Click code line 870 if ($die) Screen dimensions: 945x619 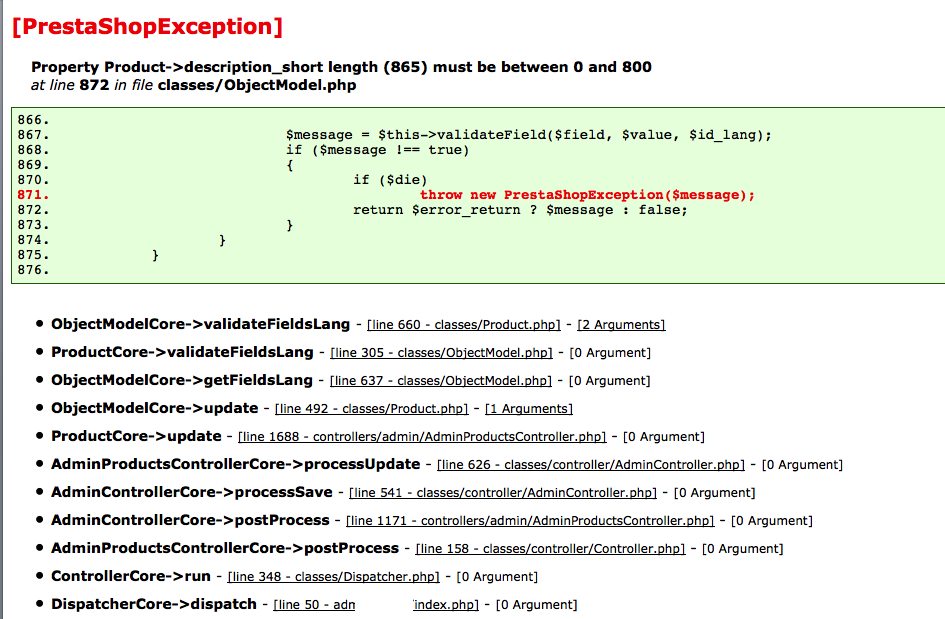coord(390,180)
